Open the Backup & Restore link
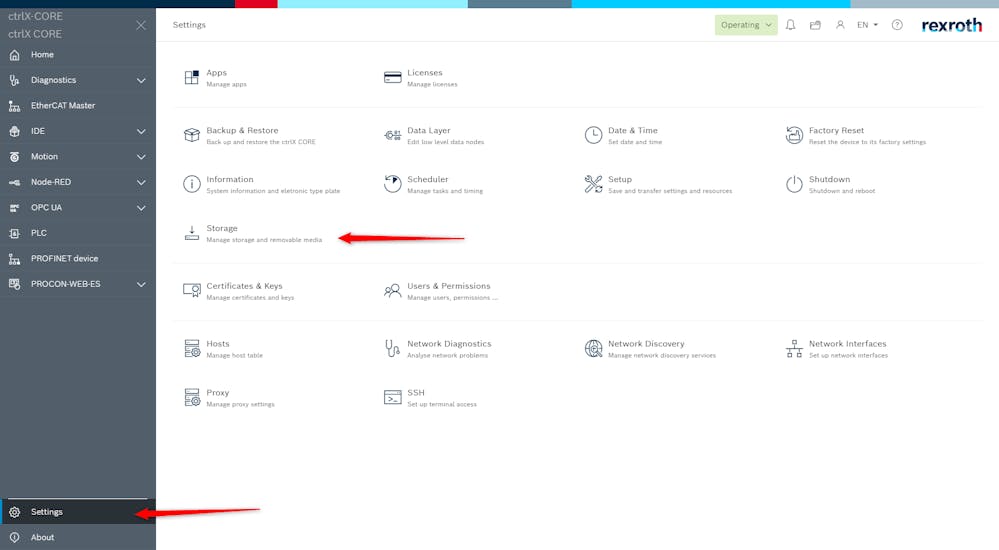The image size is (999, 550). [x=242, y=130]
